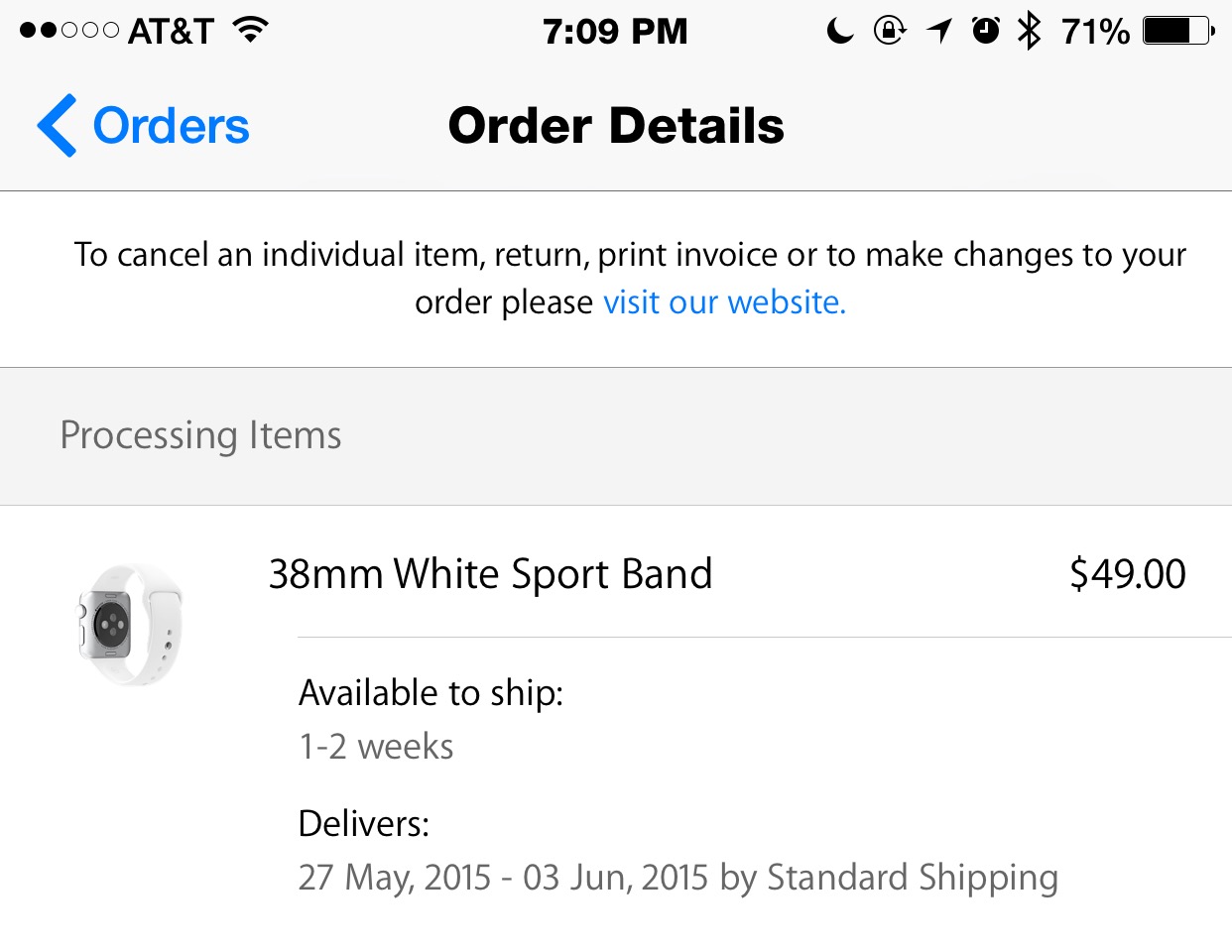This screenshot has width=1232, height=952.
Task: Tap the location services arrow icon
Action: 938,32
